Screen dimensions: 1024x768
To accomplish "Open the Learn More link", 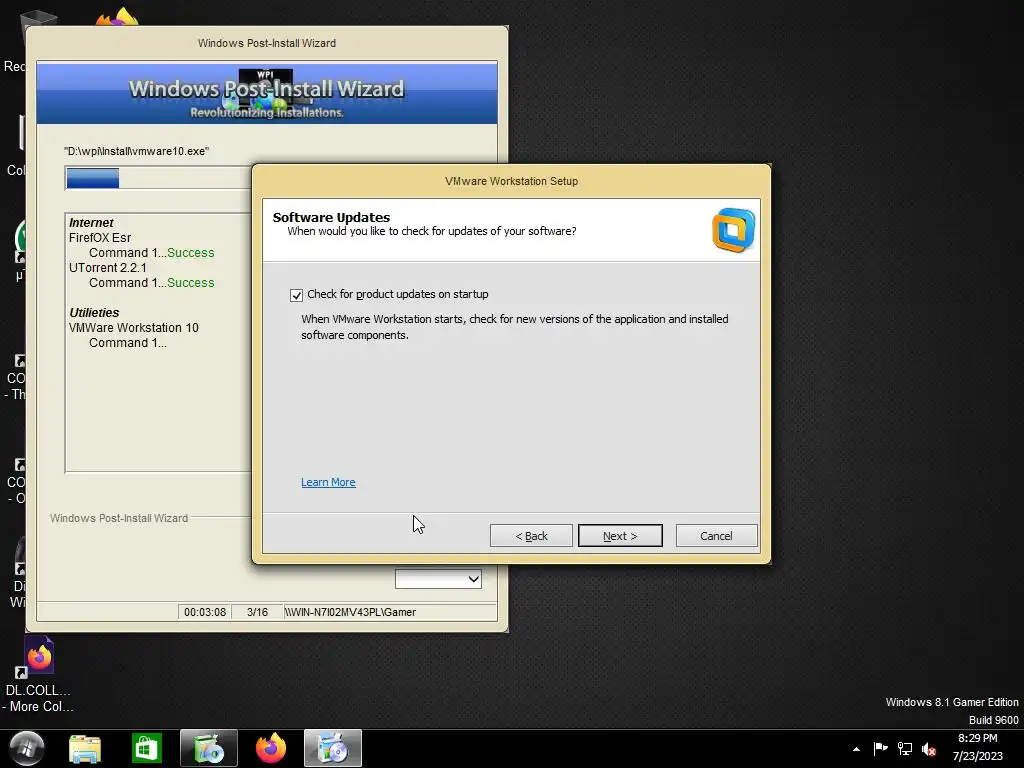I will (328, 482).
